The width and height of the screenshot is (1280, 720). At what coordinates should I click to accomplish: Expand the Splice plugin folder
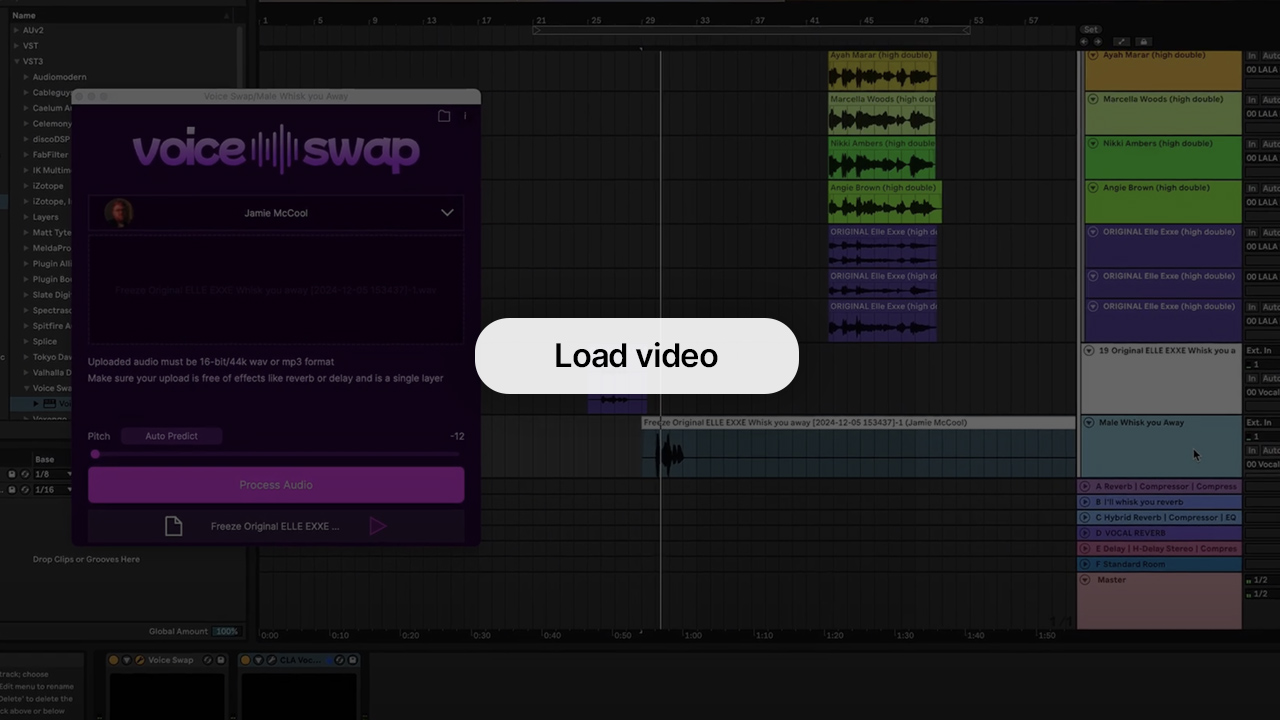coord(26,341)
